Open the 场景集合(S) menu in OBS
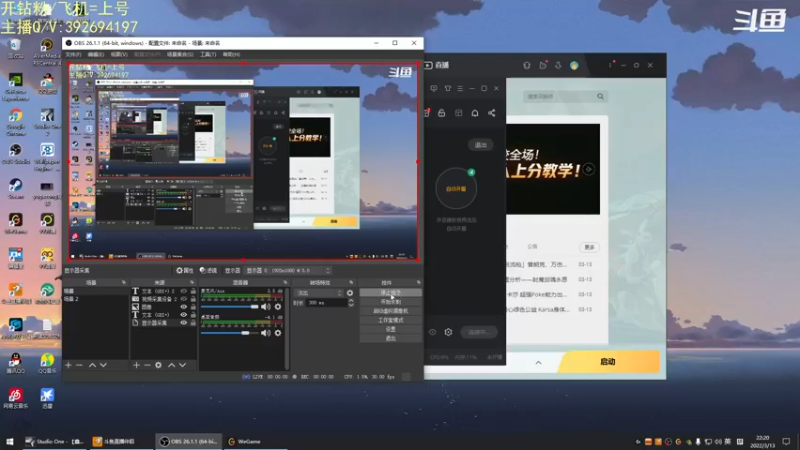Image resolution: width=800 pixels, height=450 pixels. (x=180, y=54)
